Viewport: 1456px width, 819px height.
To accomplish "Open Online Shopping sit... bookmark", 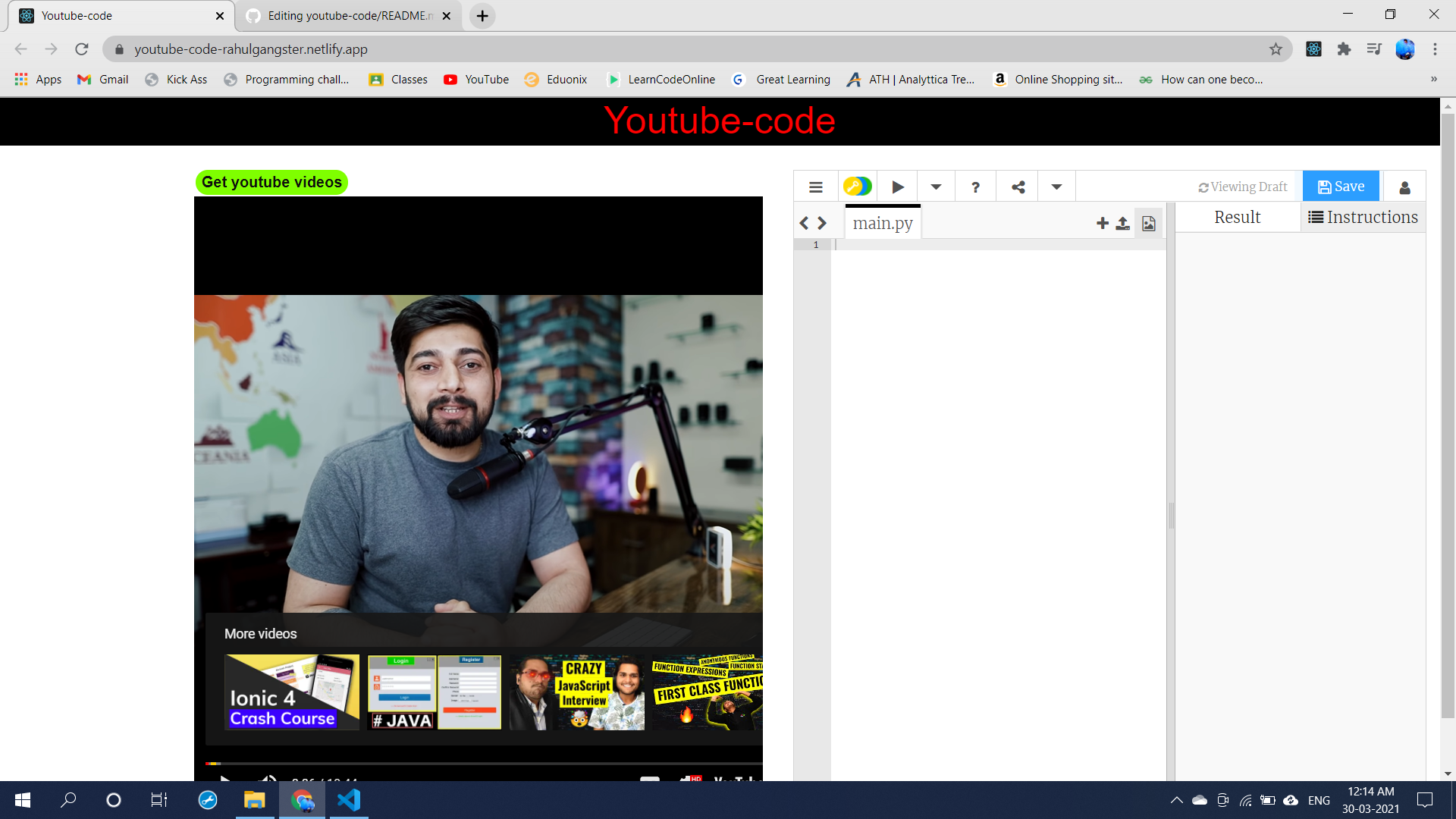I will coord(1058,80).
